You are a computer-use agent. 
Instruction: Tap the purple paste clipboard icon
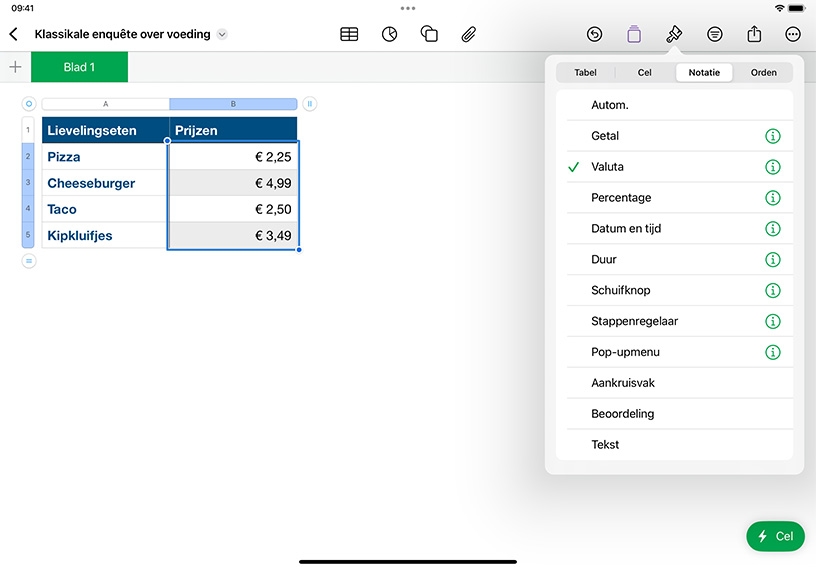click(634, 34)
